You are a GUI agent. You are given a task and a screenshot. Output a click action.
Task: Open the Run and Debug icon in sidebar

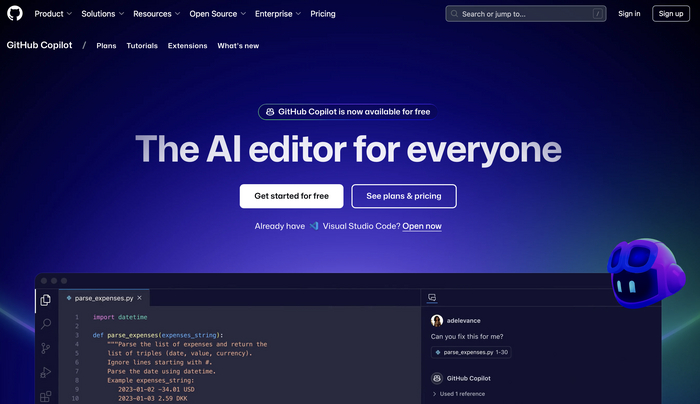click(46, 372)
